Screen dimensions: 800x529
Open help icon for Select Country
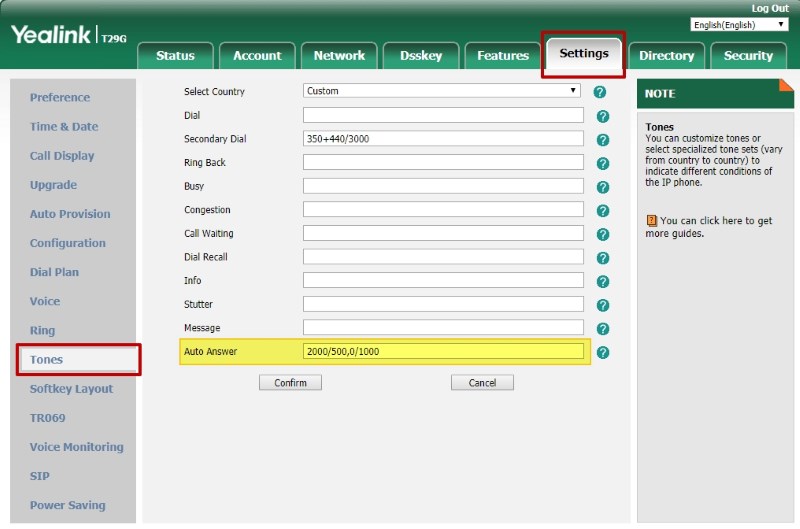click(x=599, y=92)
